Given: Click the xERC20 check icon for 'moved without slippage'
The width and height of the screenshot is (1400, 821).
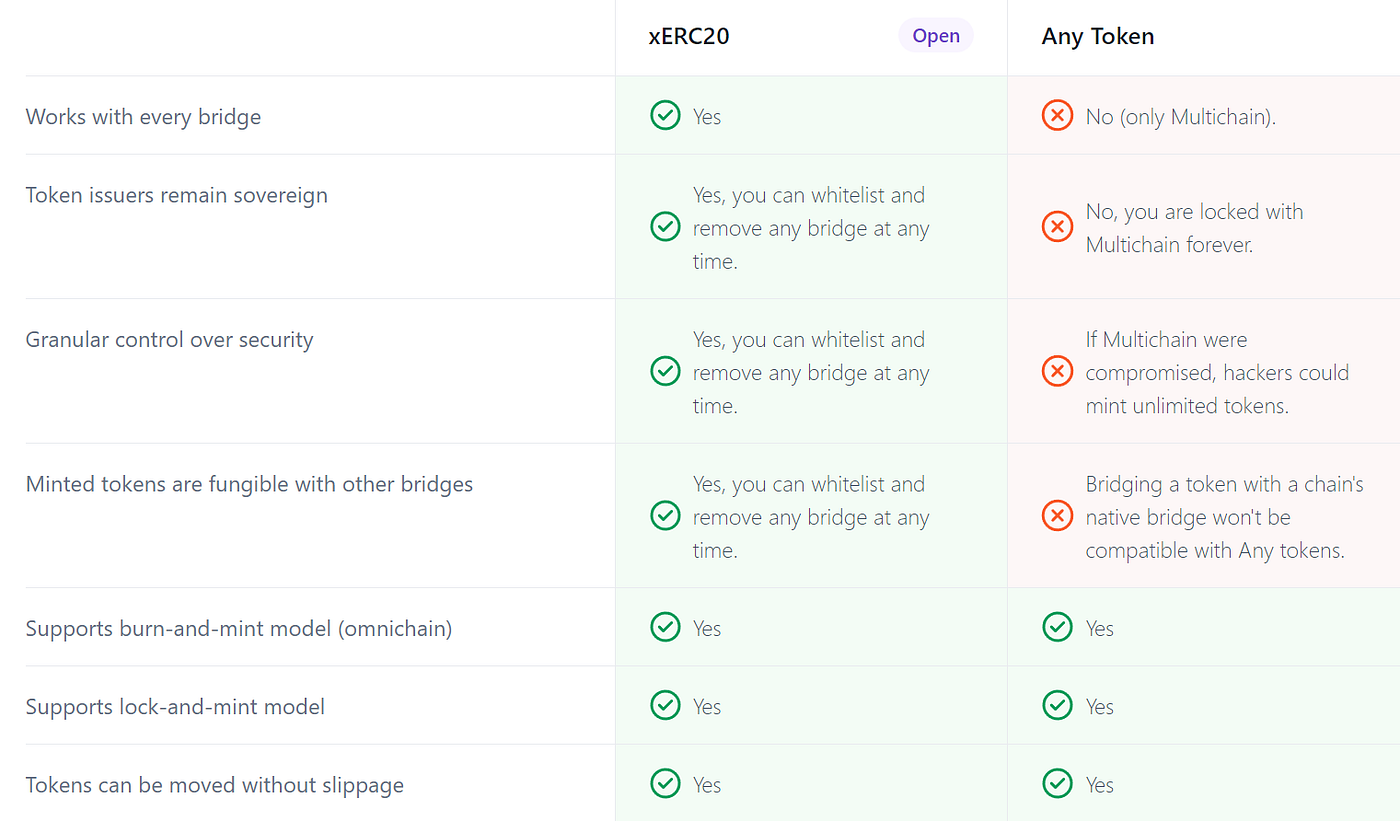Looking at the screenshot, I should click(x=665, y=784).
